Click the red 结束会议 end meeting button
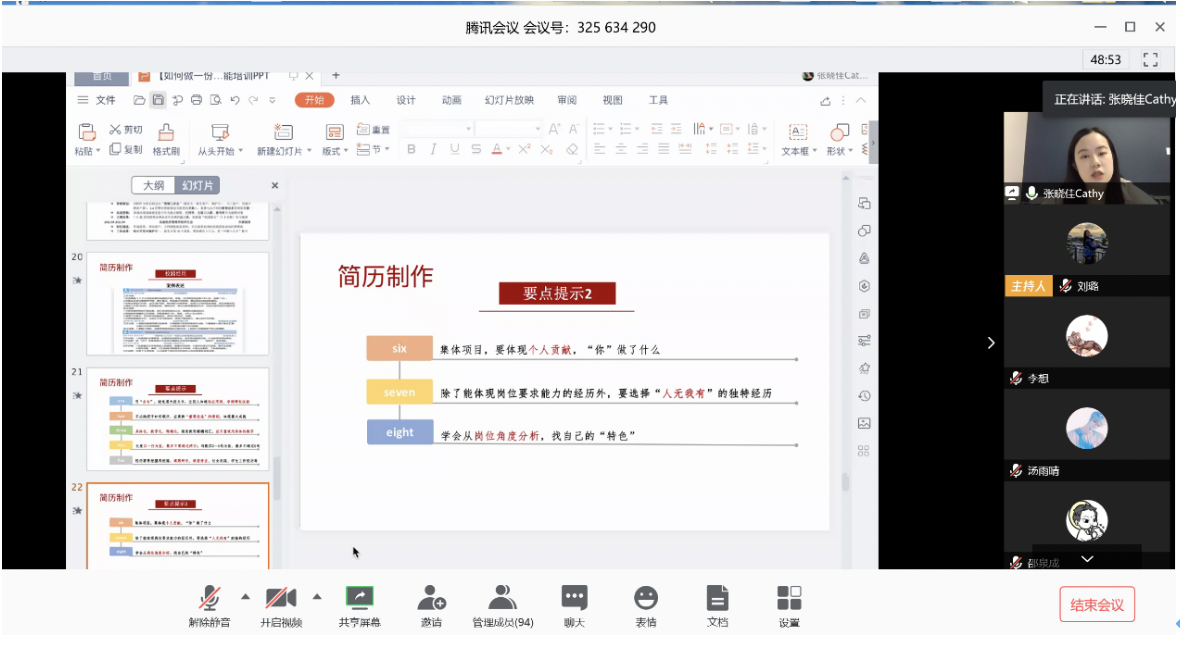The width and height of the screenshot is (1180, 654). [1097, 605]
